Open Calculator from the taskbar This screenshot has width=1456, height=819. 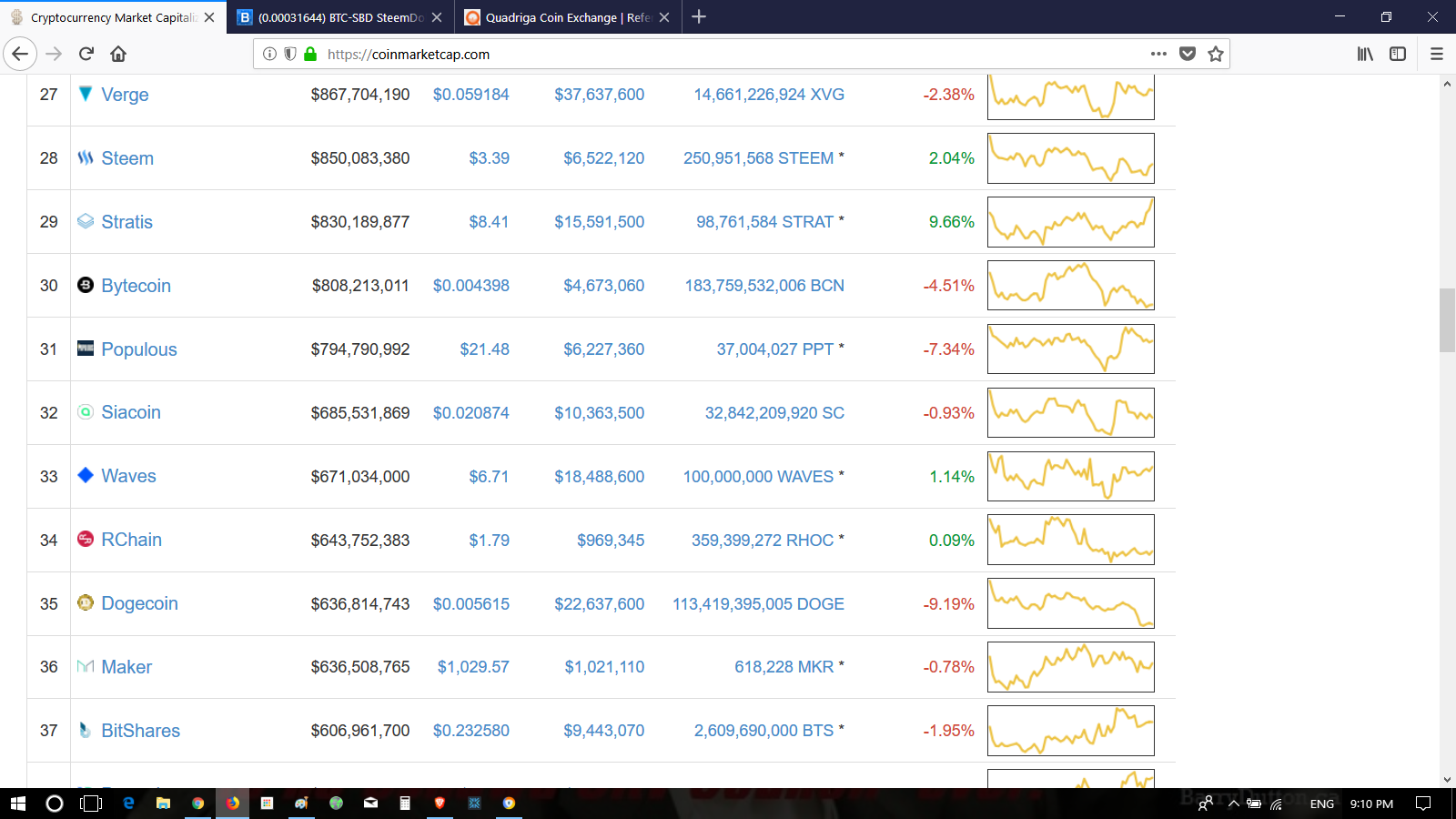pyautogui.click(x=405, y=804)
